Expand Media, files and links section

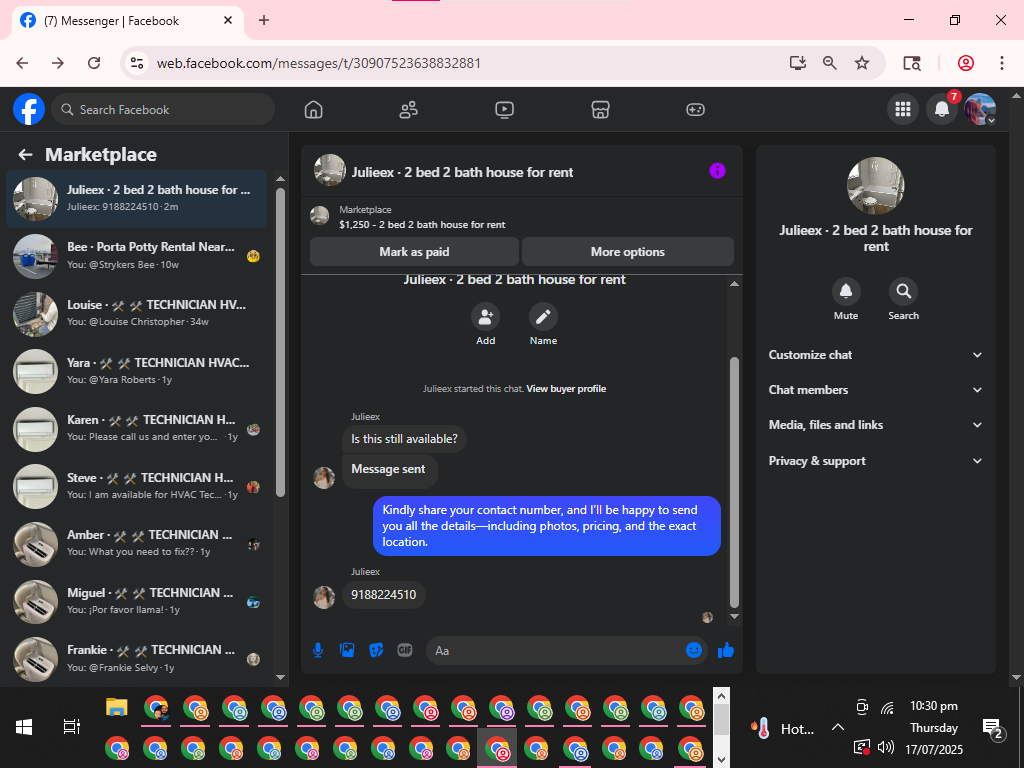(x=875, y=425)
